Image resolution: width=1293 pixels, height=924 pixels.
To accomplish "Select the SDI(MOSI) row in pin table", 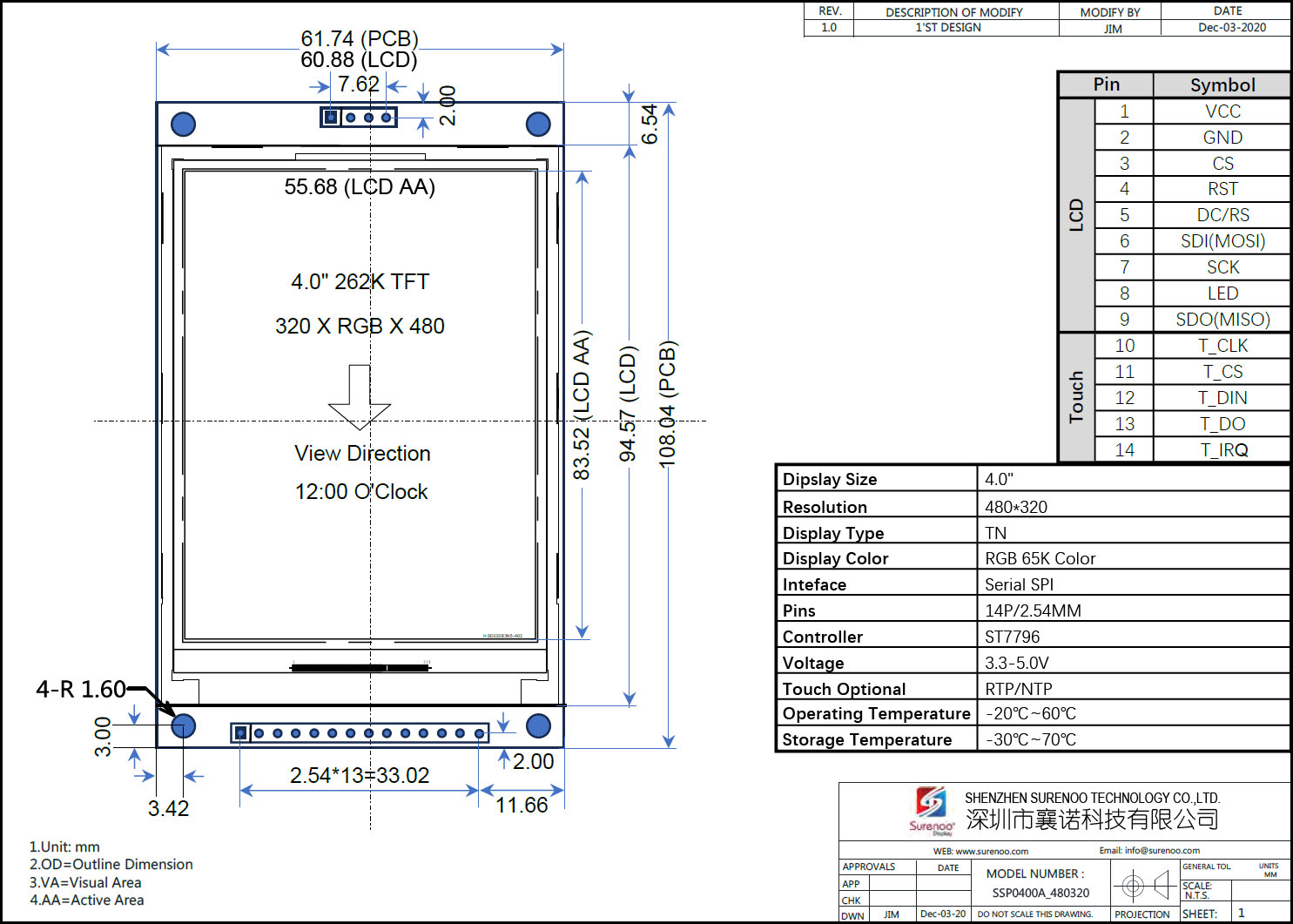I will pyautogui.click(x=1222, y=241).
